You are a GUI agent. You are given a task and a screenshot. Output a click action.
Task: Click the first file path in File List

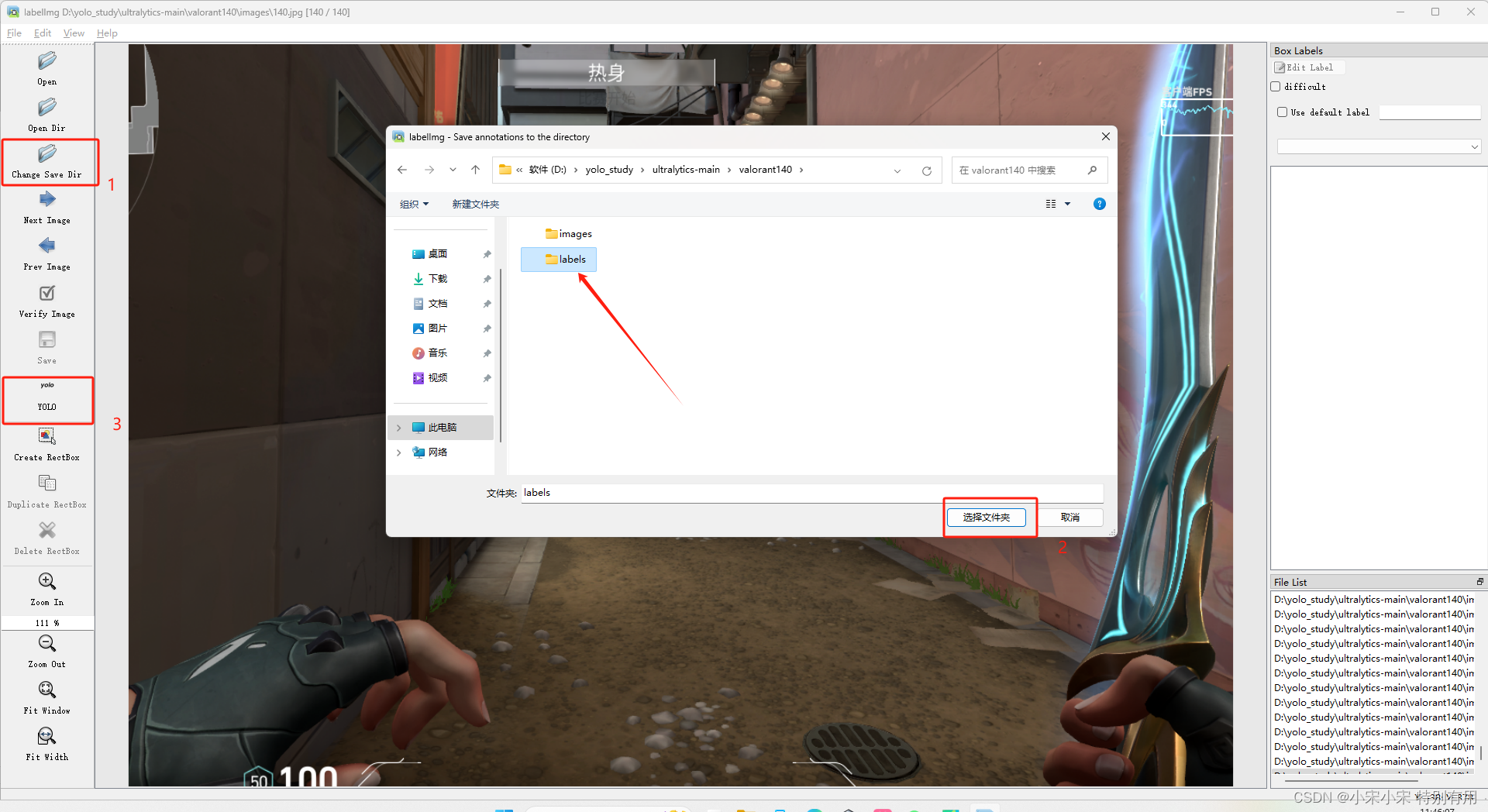1373,600
